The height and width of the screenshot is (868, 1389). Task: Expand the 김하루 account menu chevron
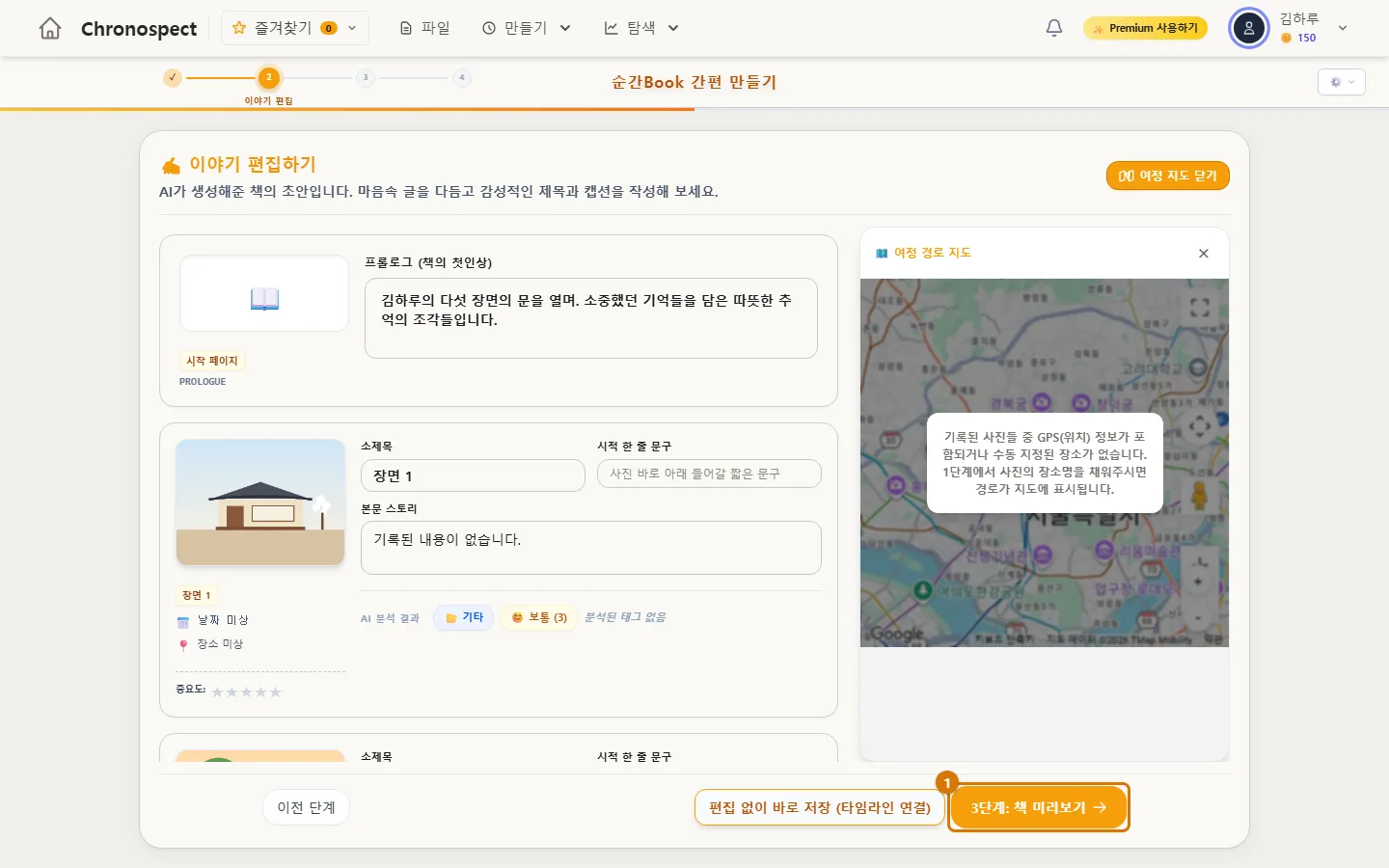click(1343, 28)
